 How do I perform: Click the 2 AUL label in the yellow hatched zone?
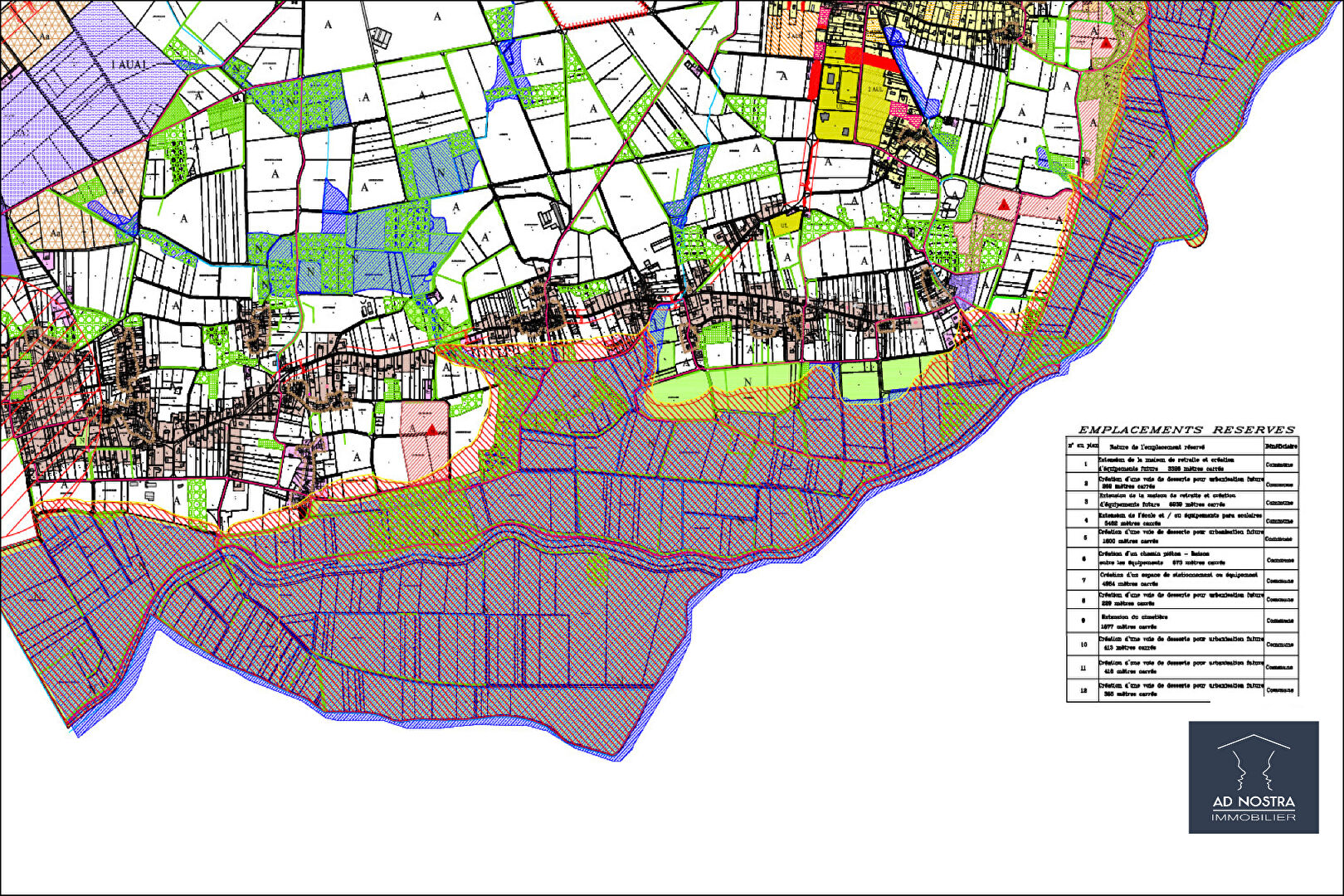point(874,89)
